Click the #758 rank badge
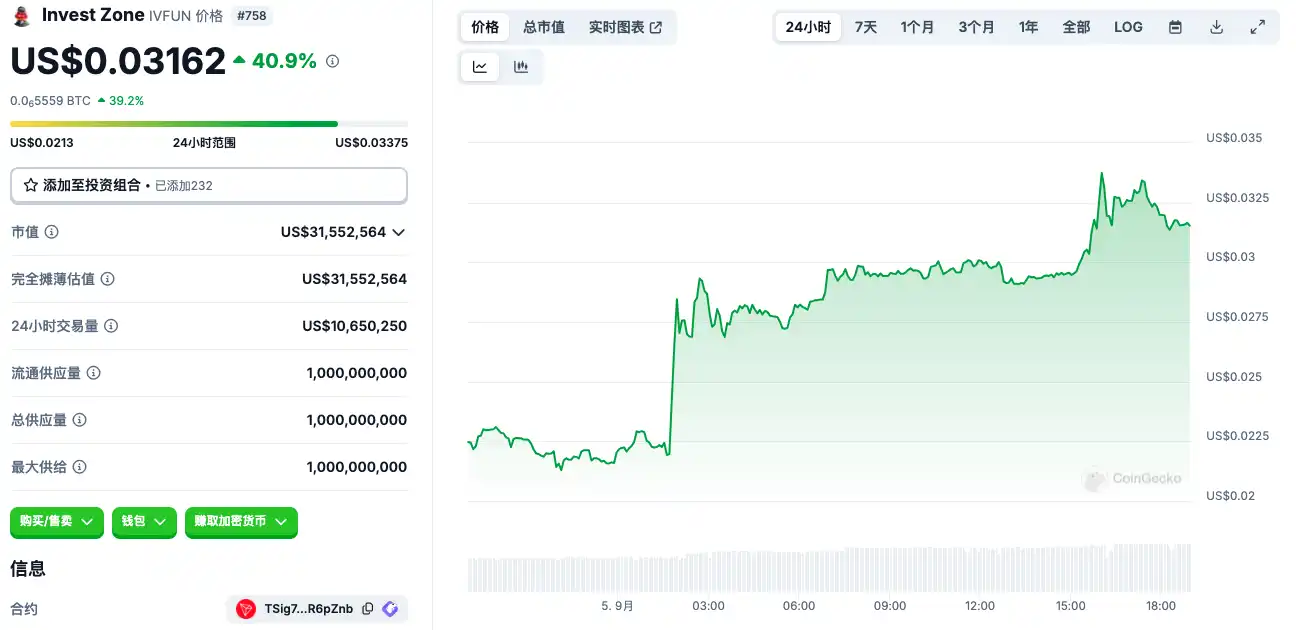The image size is (1296, 630). point(252,16)
